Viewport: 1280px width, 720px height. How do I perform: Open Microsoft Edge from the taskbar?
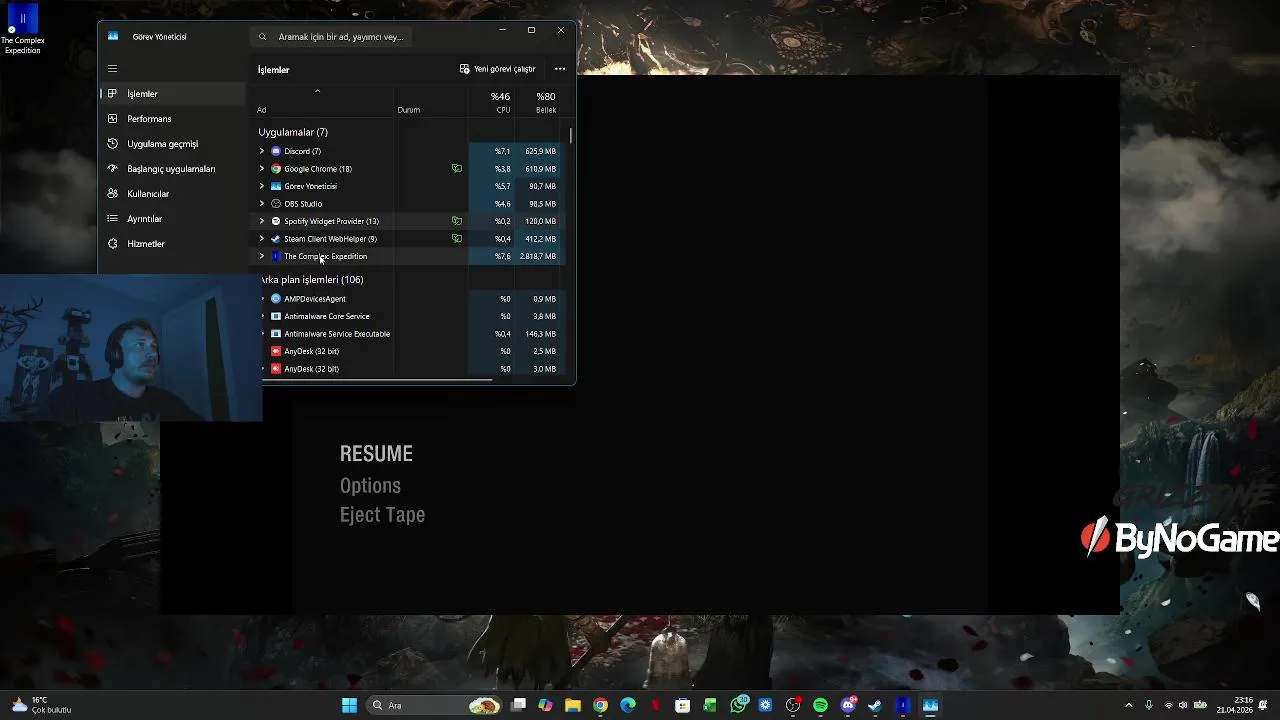[x=628, y=705]
